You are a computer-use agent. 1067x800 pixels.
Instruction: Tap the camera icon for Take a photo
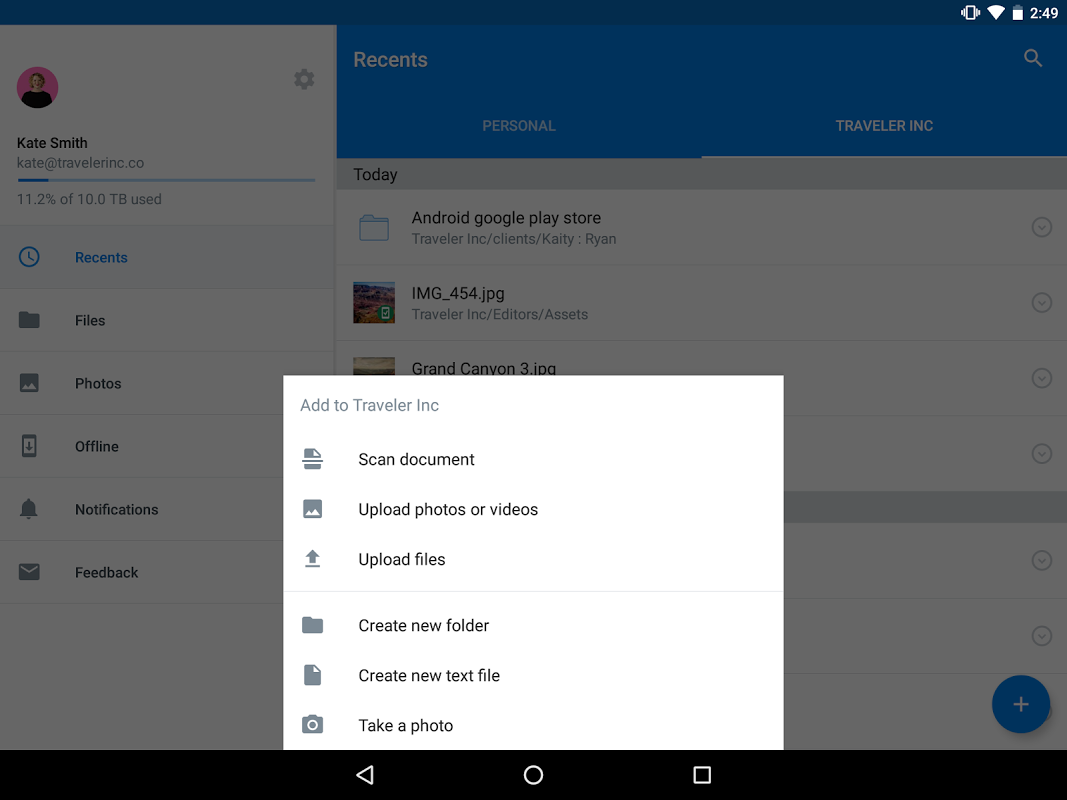pos(312,724)
